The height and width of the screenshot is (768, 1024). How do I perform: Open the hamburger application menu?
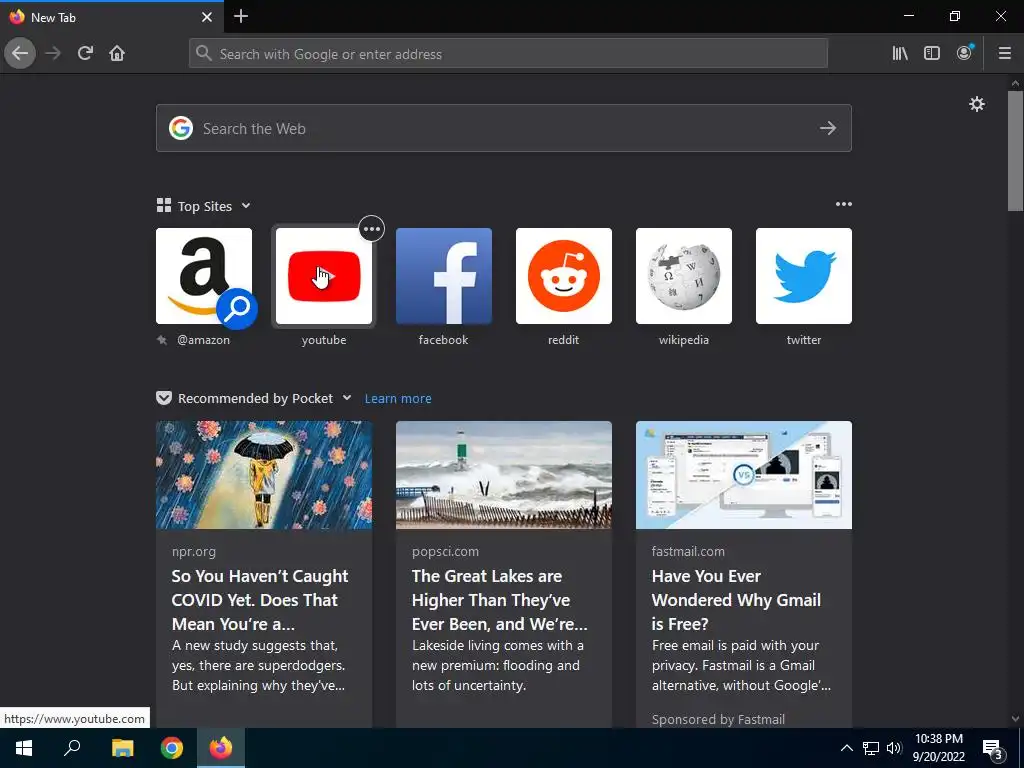pos(1004,54)
